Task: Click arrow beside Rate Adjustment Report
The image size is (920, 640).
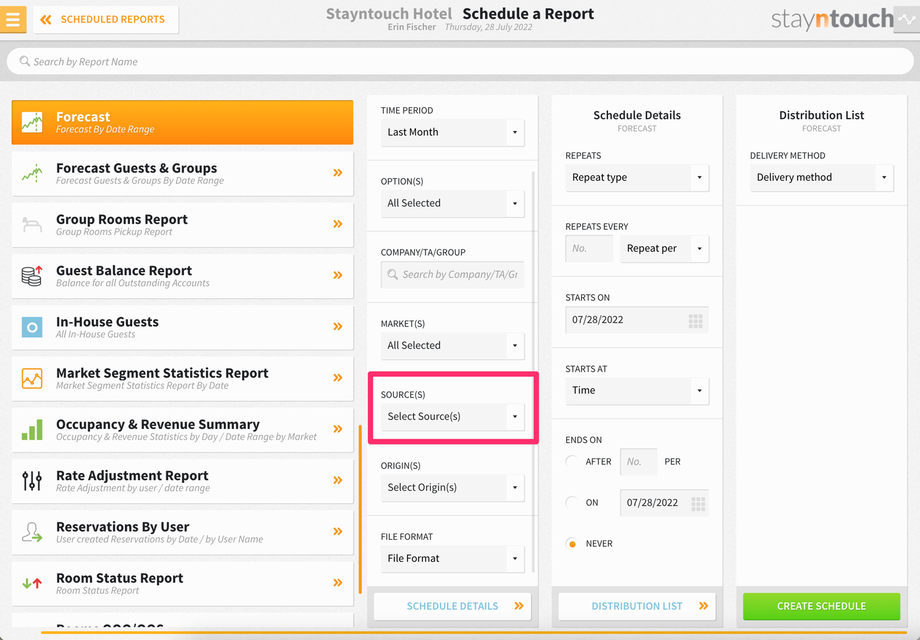Action: click(338, 480)
